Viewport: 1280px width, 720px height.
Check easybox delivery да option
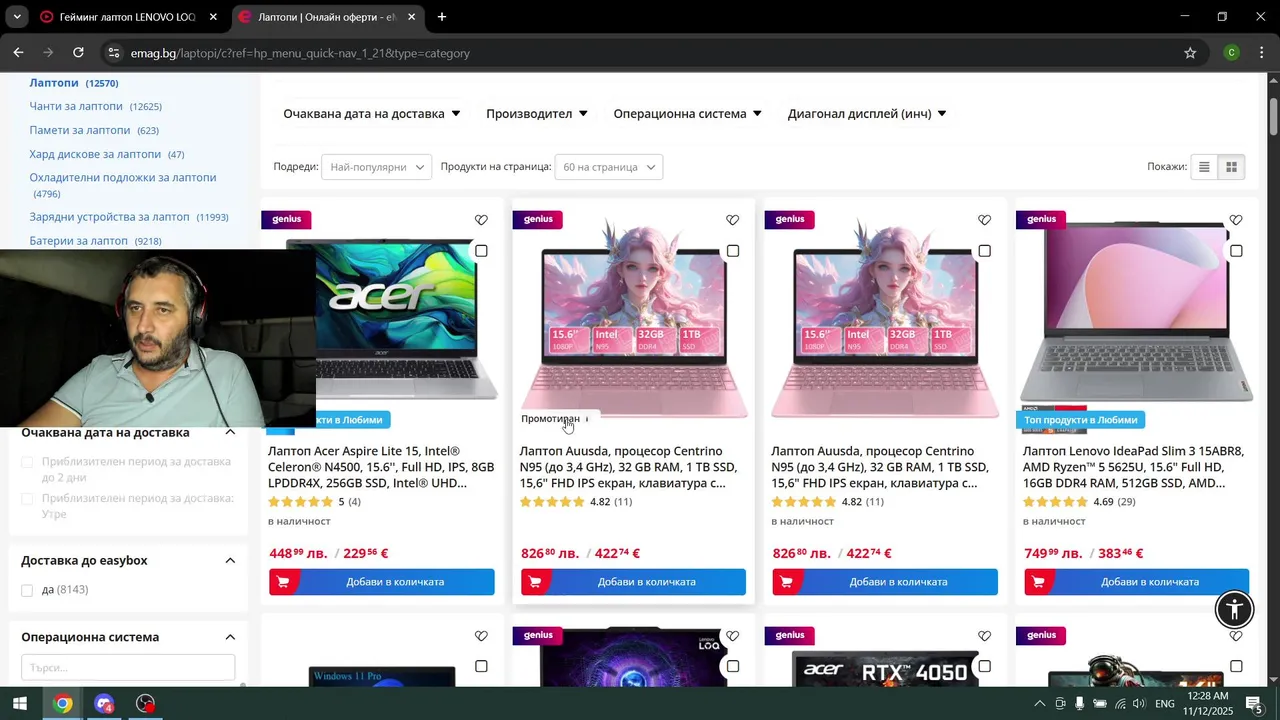tap(28, 590)
